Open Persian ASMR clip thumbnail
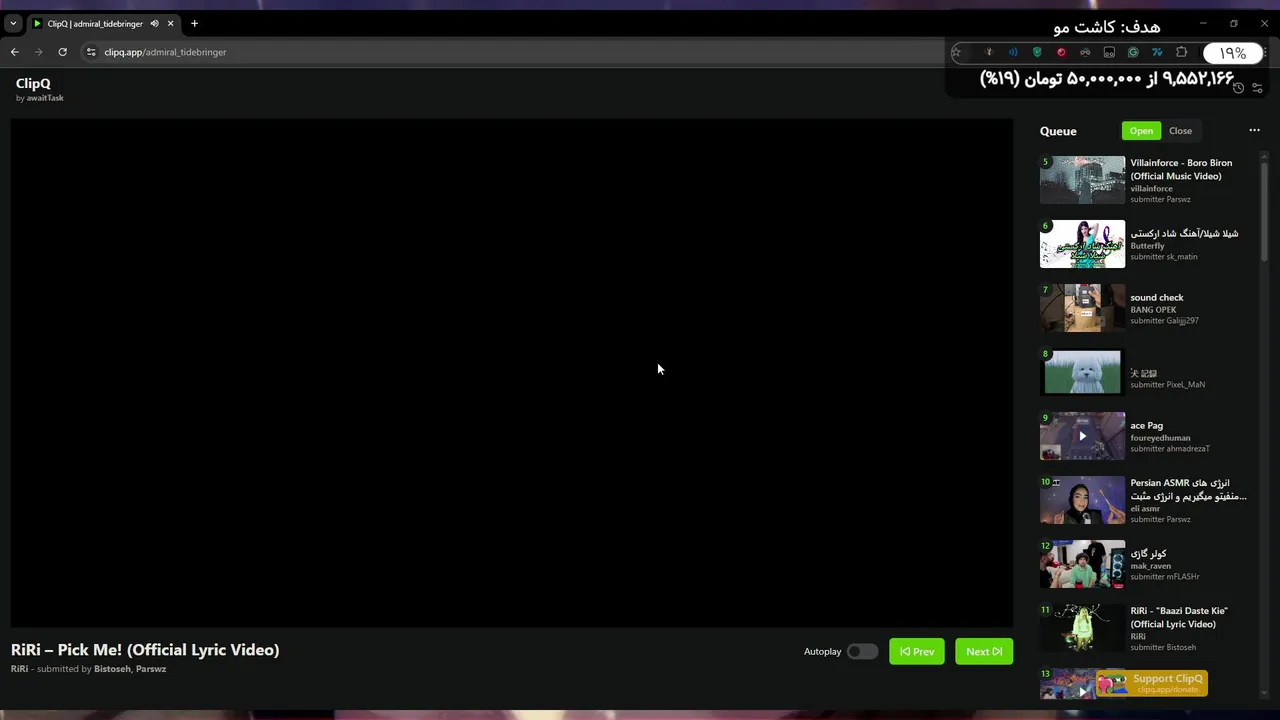Image resolution: width=1280 pixels, height=720 pixels. tap(1082, 500)
